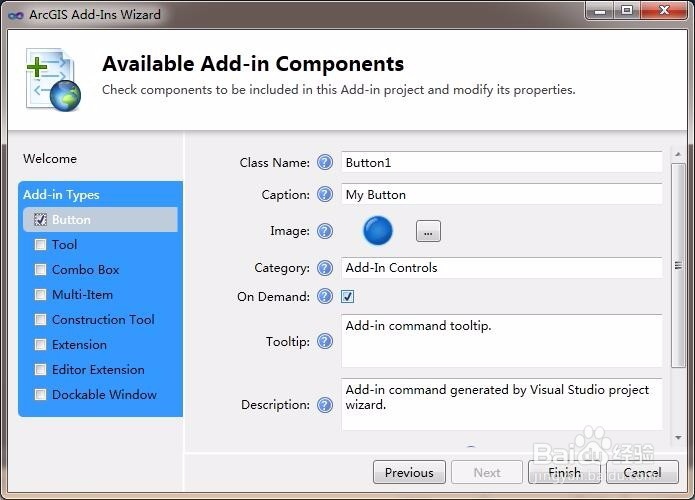The height and width of the screenshot is (500, 695).
Task: Click the help icon beside Class Name
Action: click(x=325, y=162)
